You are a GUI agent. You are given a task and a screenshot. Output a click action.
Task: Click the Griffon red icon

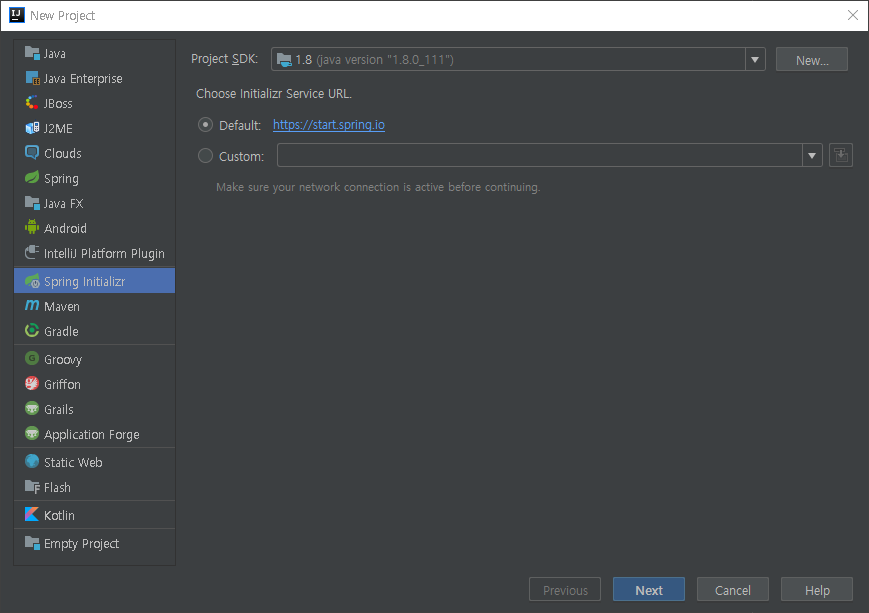(x=32, y=384)
